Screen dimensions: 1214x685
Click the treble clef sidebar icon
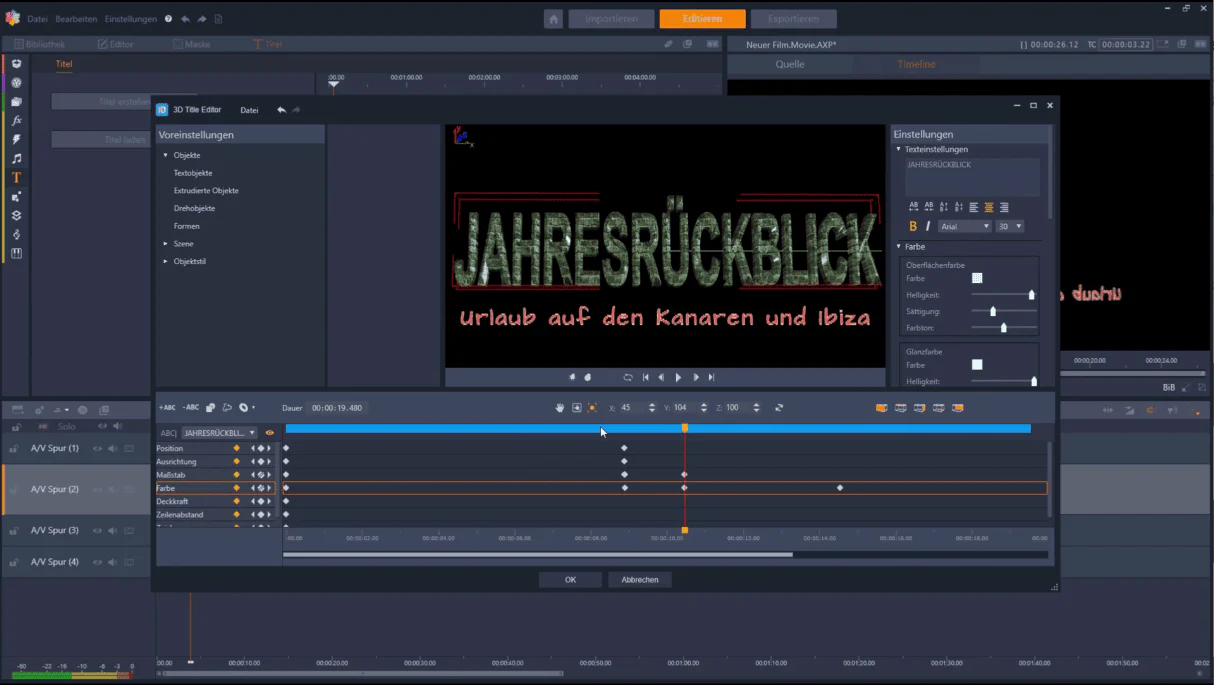tap(16, 234)
